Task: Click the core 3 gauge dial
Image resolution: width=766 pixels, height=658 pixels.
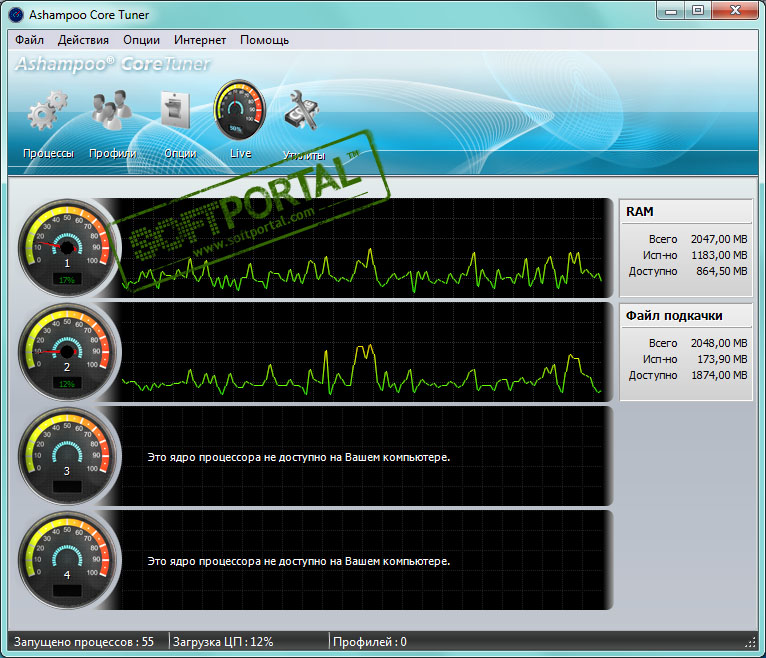Action: click(67, 456)
